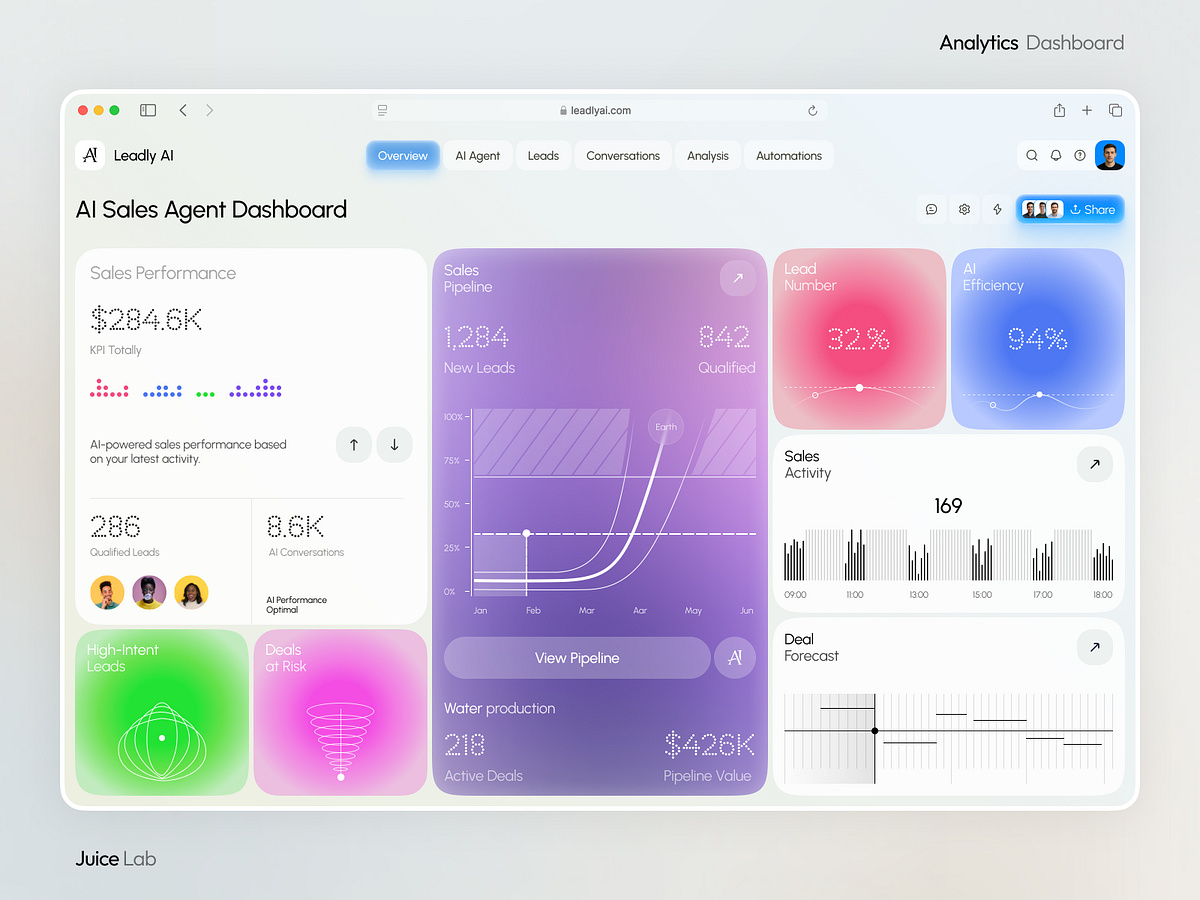Expand the Deal Forecast card arrow icon
The height and width of the screenshot is (900, 1200).
pos(1095,647)
